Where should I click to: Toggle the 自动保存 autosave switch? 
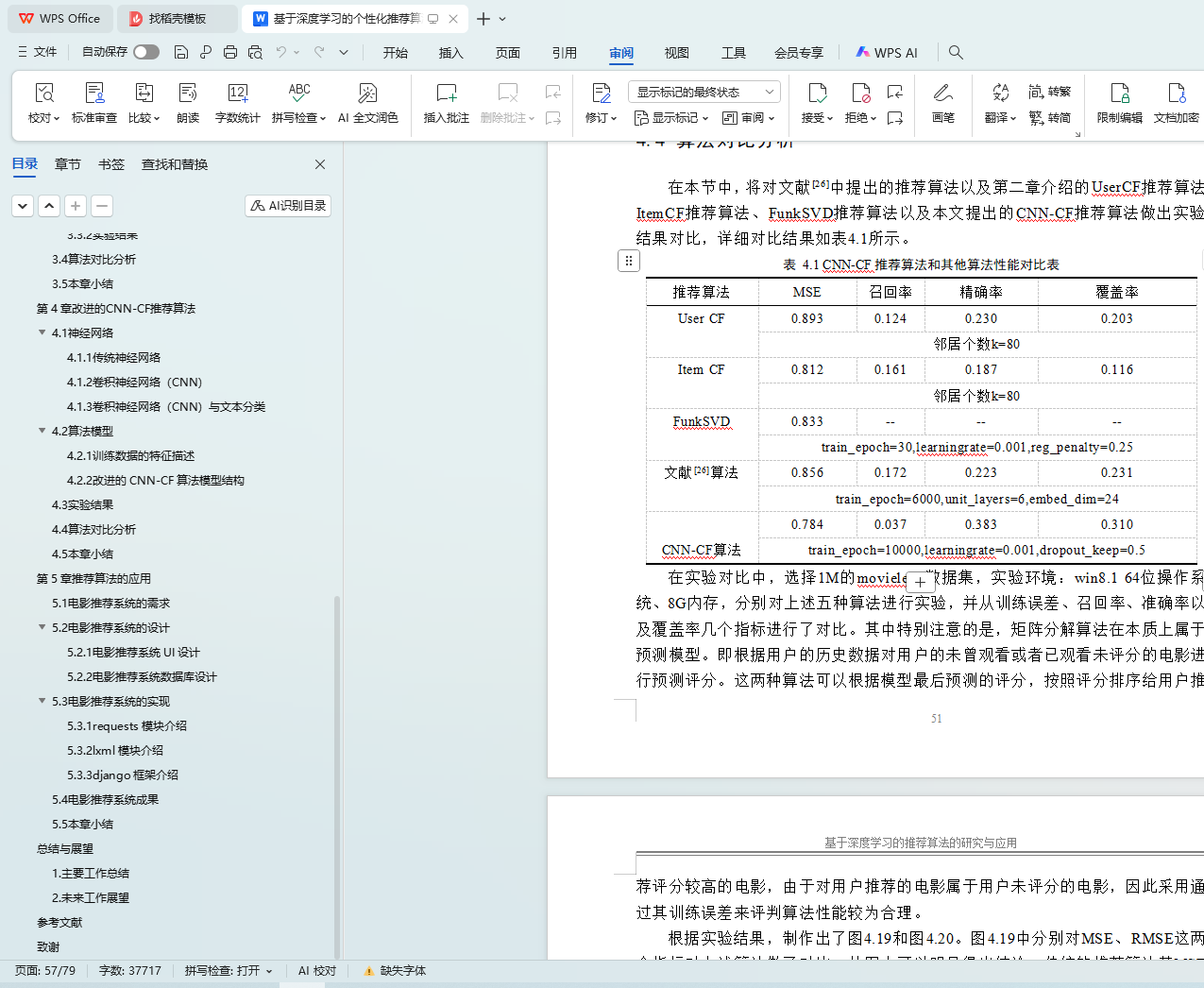(x=145, y=52)
